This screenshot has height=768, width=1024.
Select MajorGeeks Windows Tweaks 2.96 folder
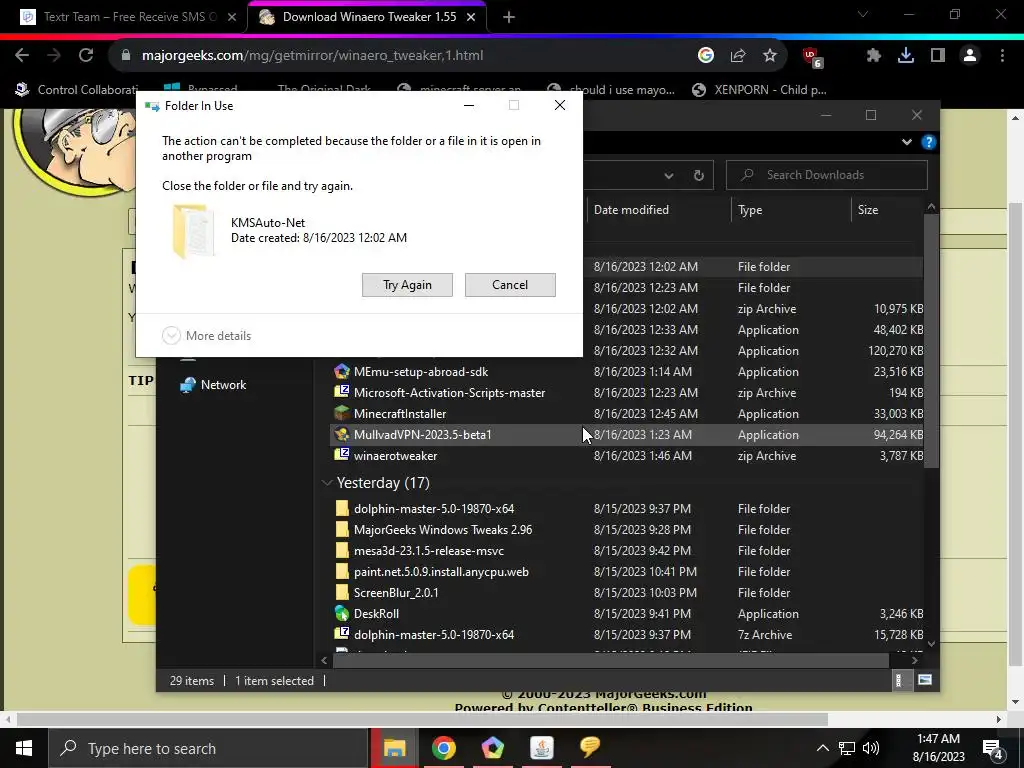(627, 530)
